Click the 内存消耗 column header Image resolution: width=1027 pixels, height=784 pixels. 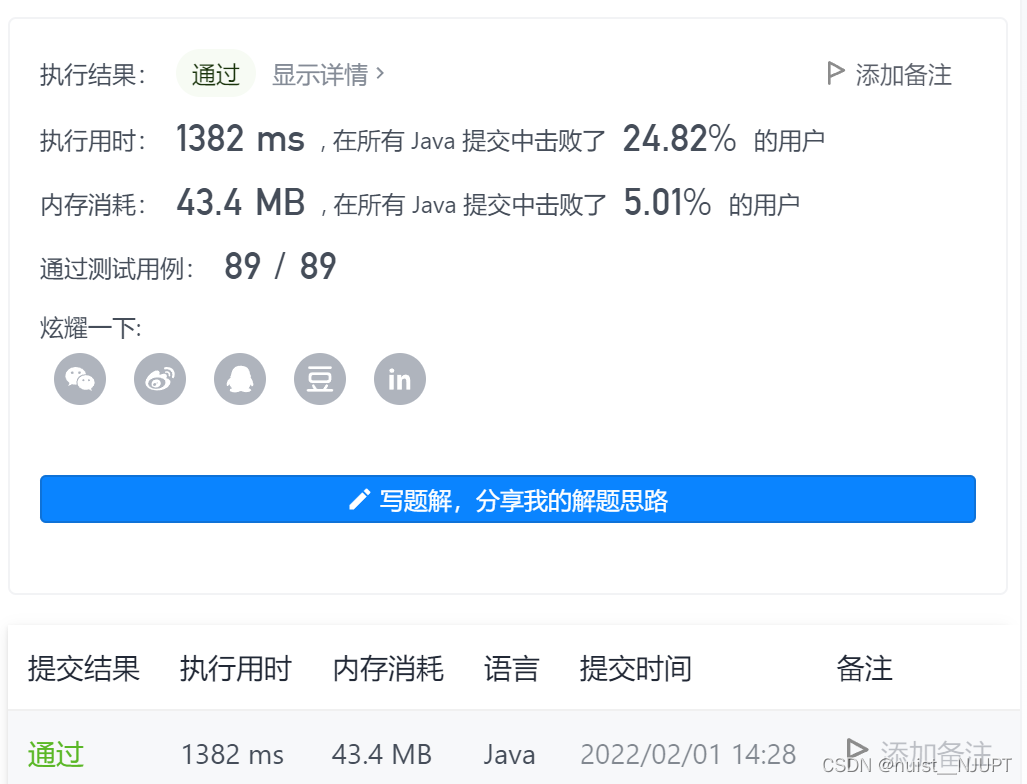click(388, 669)
